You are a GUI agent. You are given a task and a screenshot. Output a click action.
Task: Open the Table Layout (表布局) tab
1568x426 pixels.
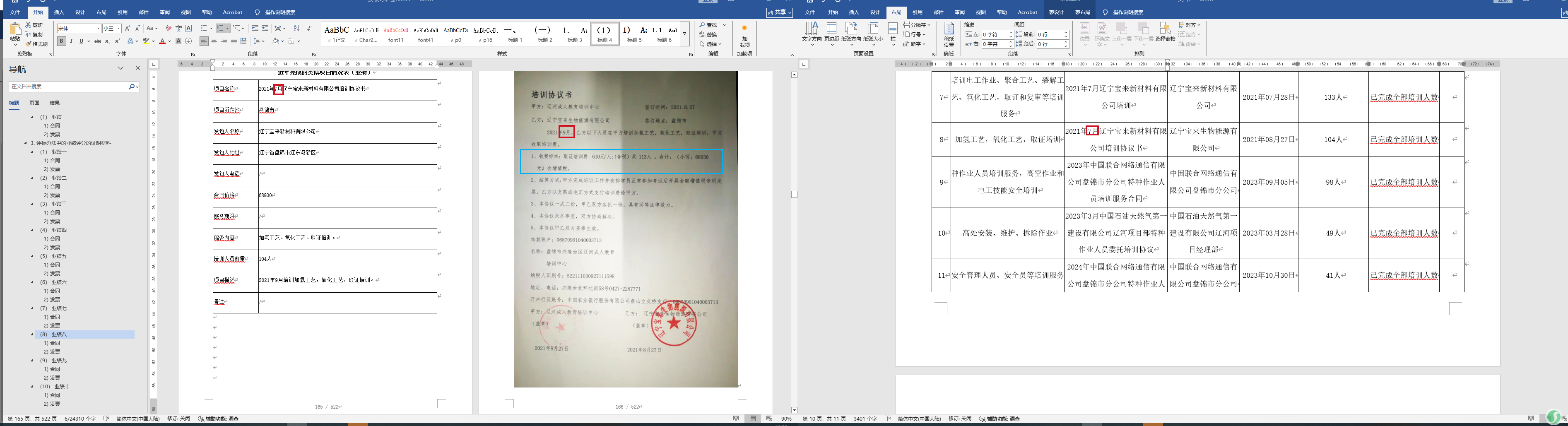[1082, 12]
